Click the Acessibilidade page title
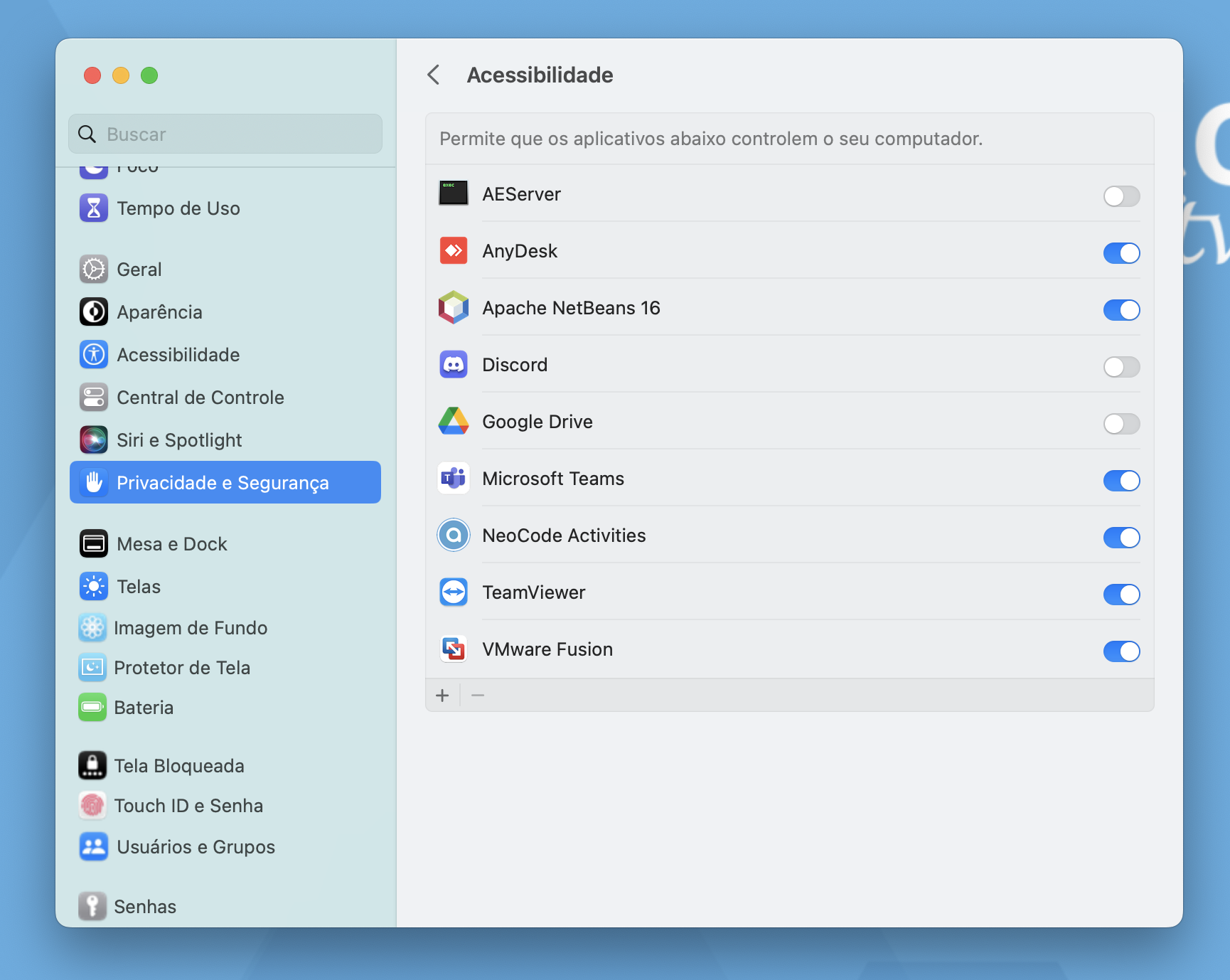1230x980 pixels. tap(540, 75)
